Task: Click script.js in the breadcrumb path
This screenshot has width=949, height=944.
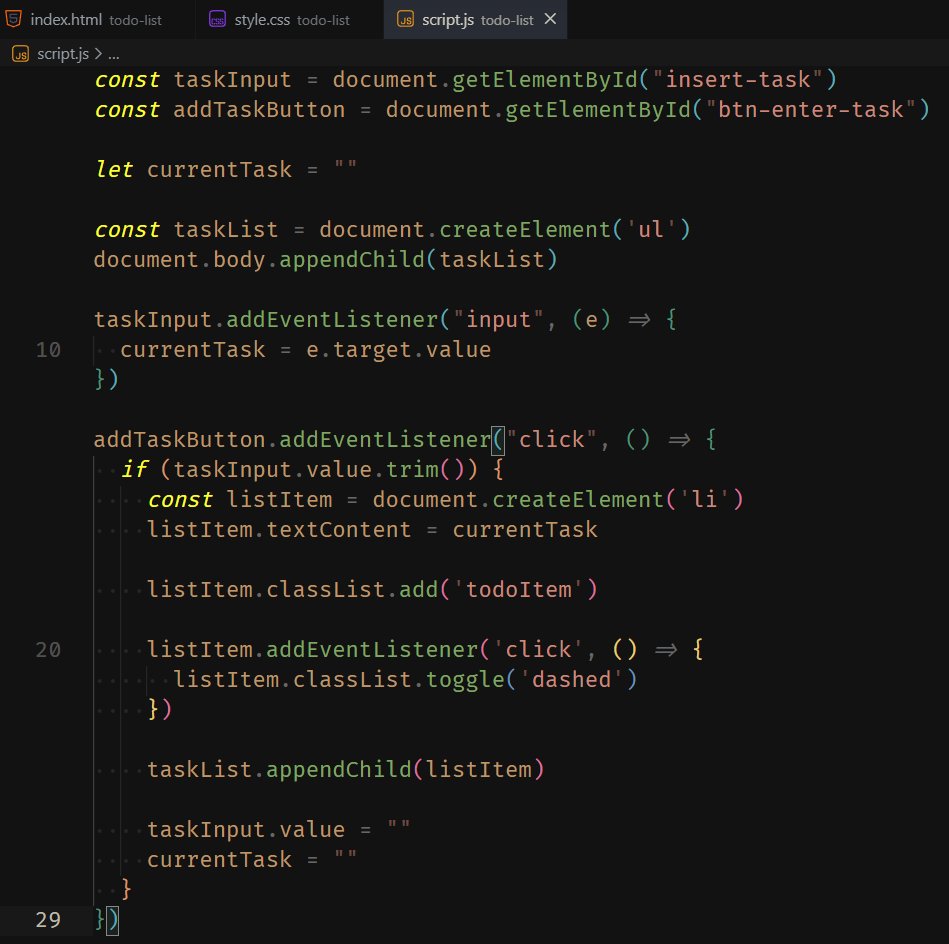Action: 63,54
